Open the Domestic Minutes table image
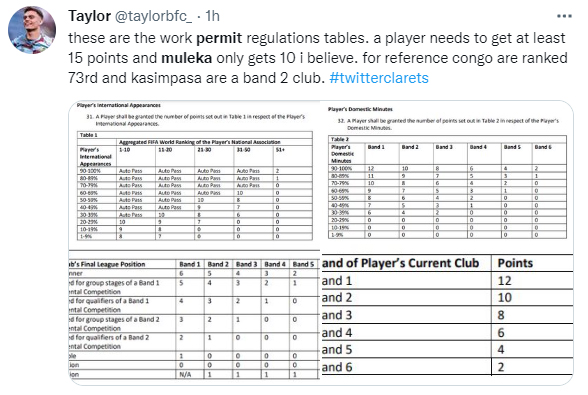The image size is (588, 395). 447,177
